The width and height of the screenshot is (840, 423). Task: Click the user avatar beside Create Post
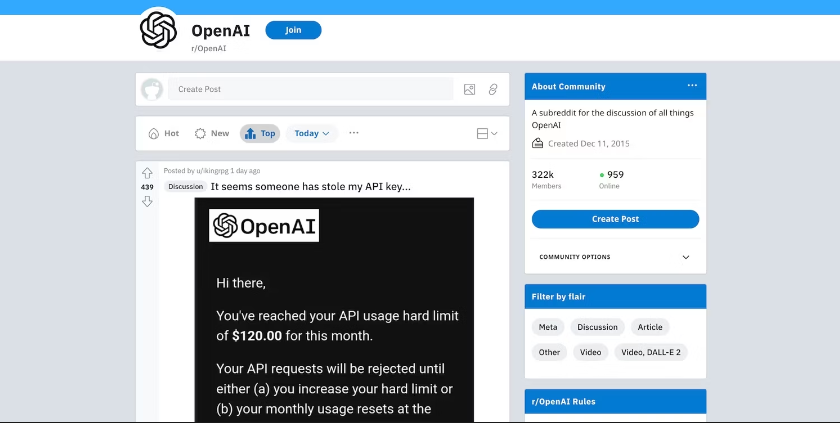152,89
